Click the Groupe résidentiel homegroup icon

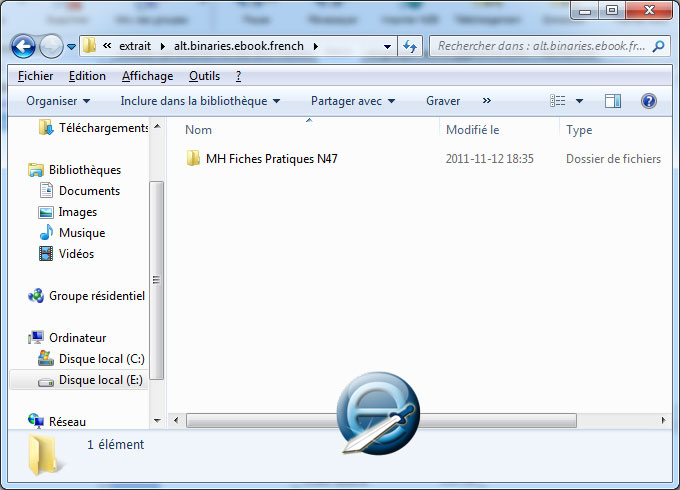pyautogui.click(x=36, y=296)
